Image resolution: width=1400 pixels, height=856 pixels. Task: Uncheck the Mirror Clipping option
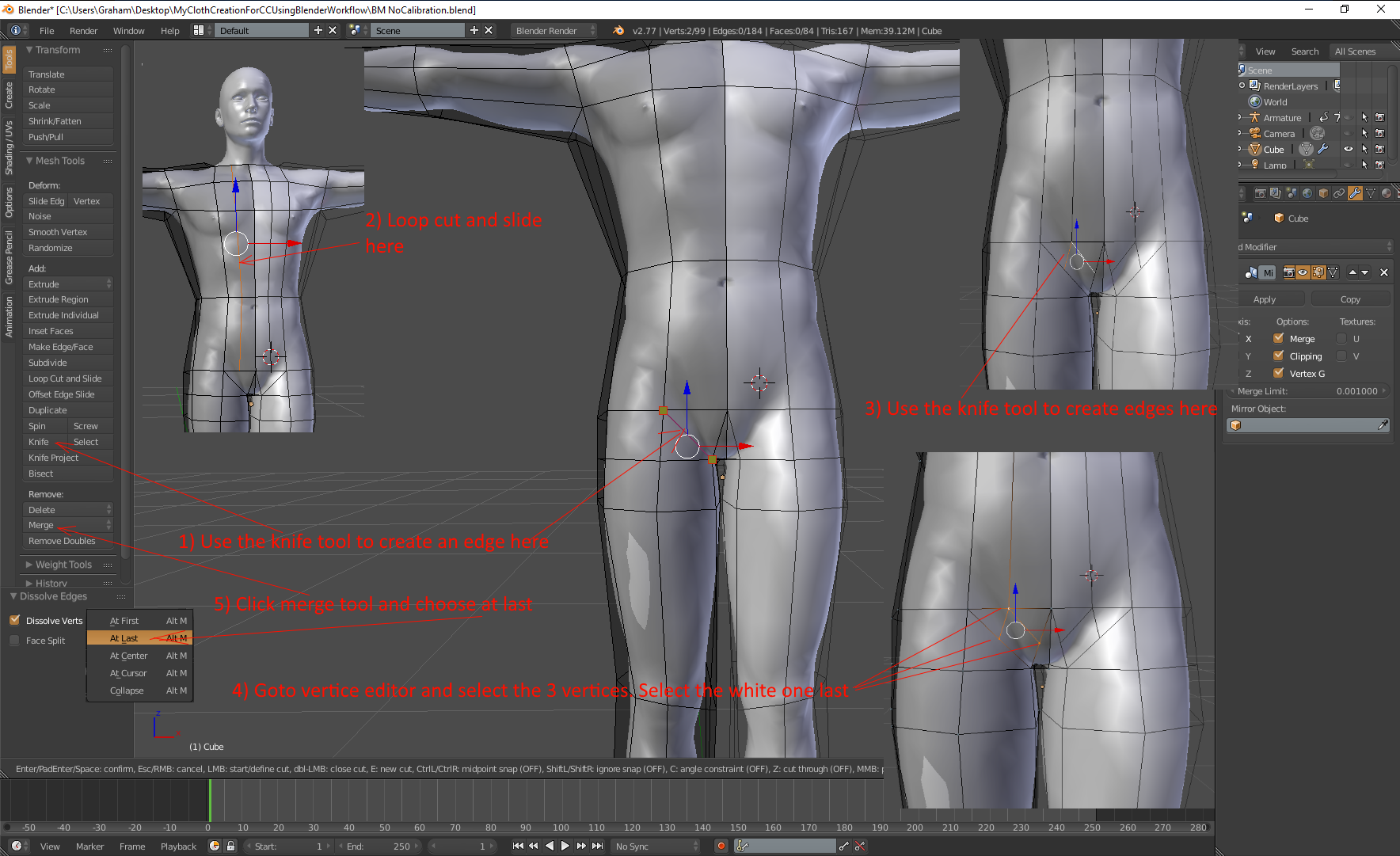pos(1278,356)
